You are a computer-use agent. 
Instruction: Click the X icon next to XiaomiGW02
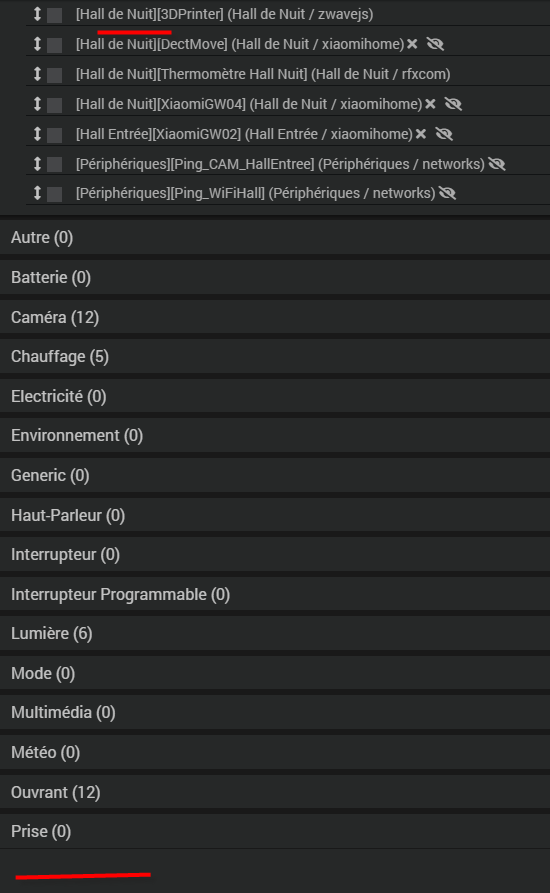point(421,134)
